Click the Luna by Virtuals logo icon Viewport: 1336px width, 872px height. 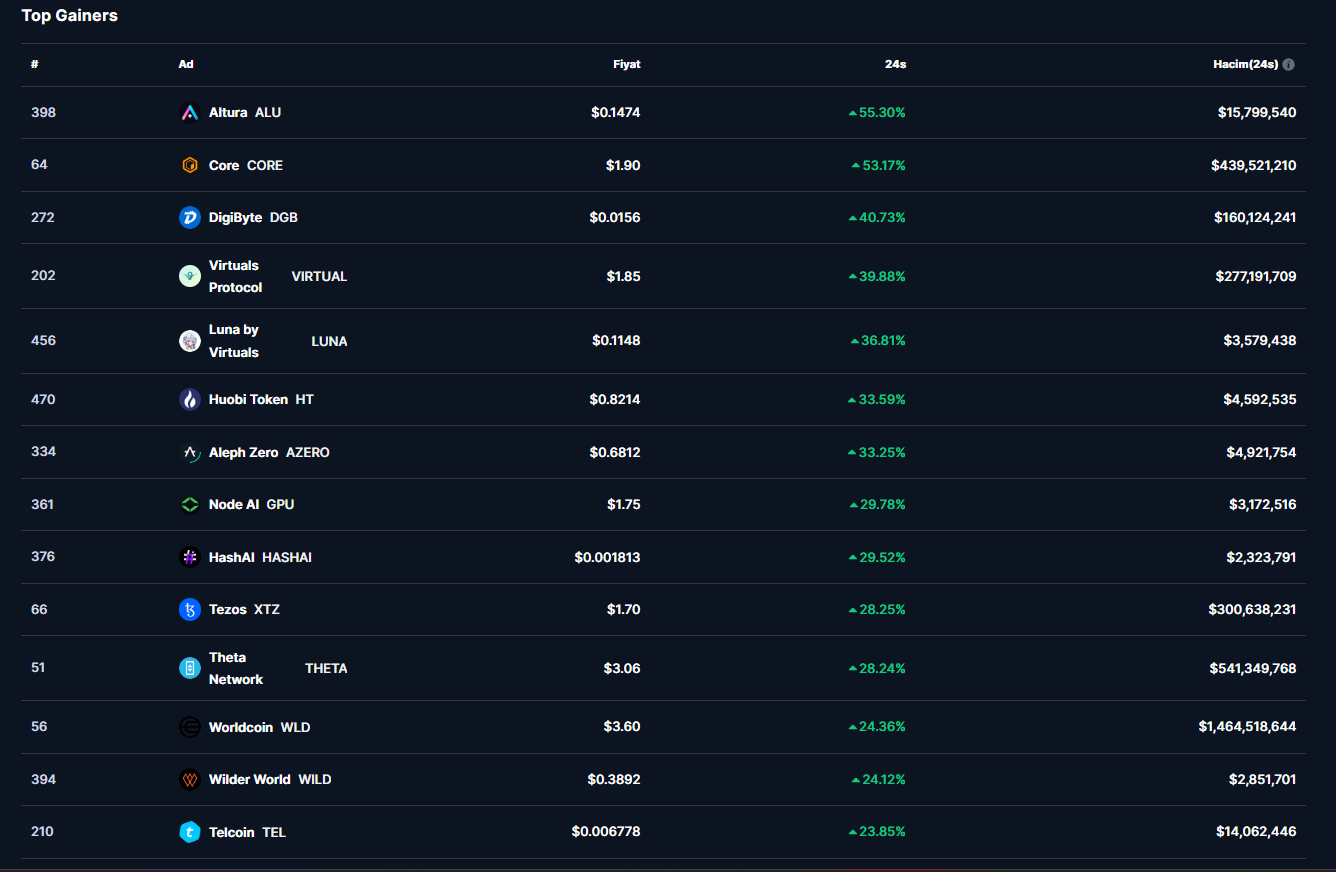pos(190,341)
